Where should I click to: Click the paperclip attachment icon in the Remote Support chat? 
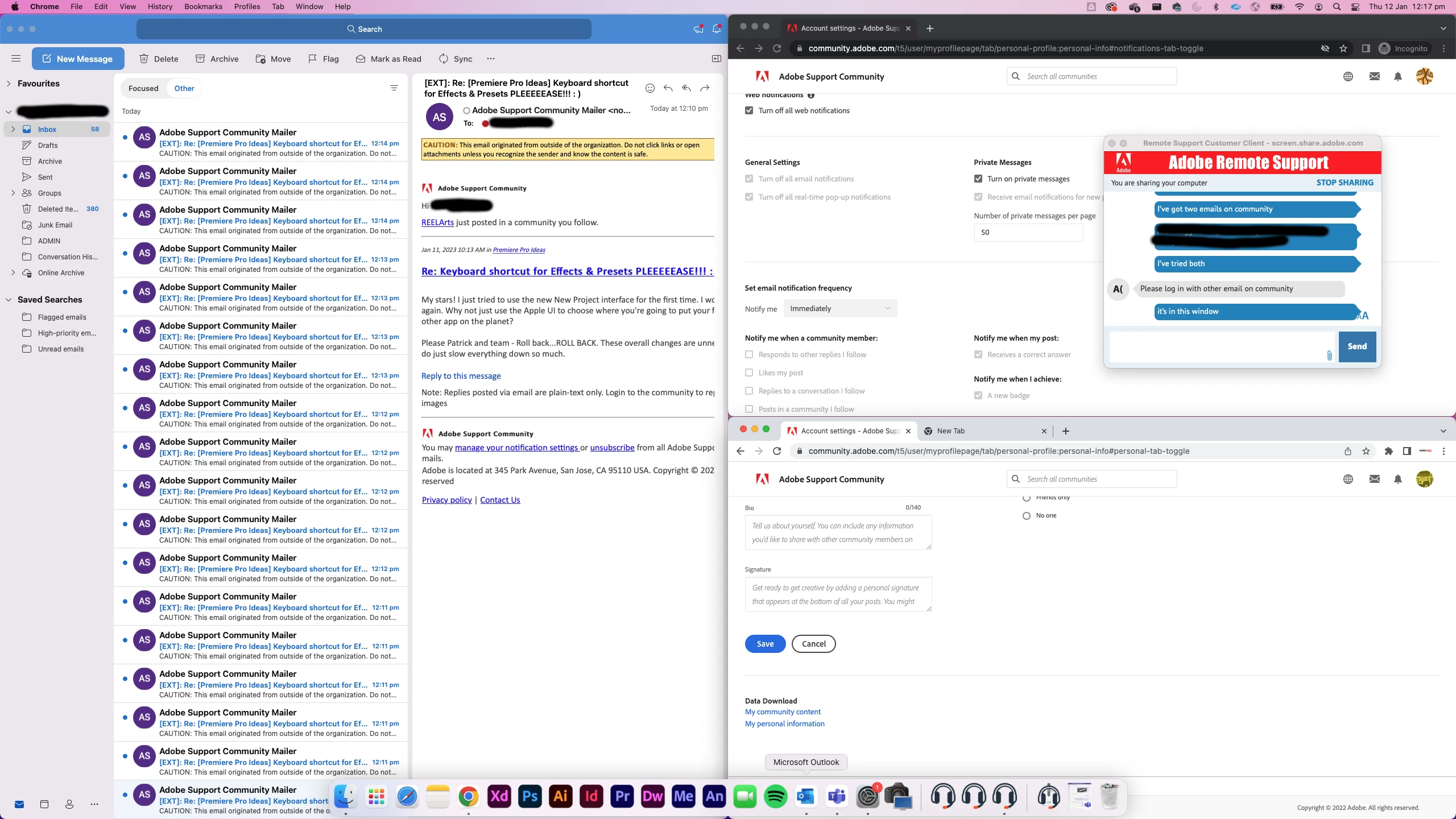pyautogui.click(x=1329, y=355)
